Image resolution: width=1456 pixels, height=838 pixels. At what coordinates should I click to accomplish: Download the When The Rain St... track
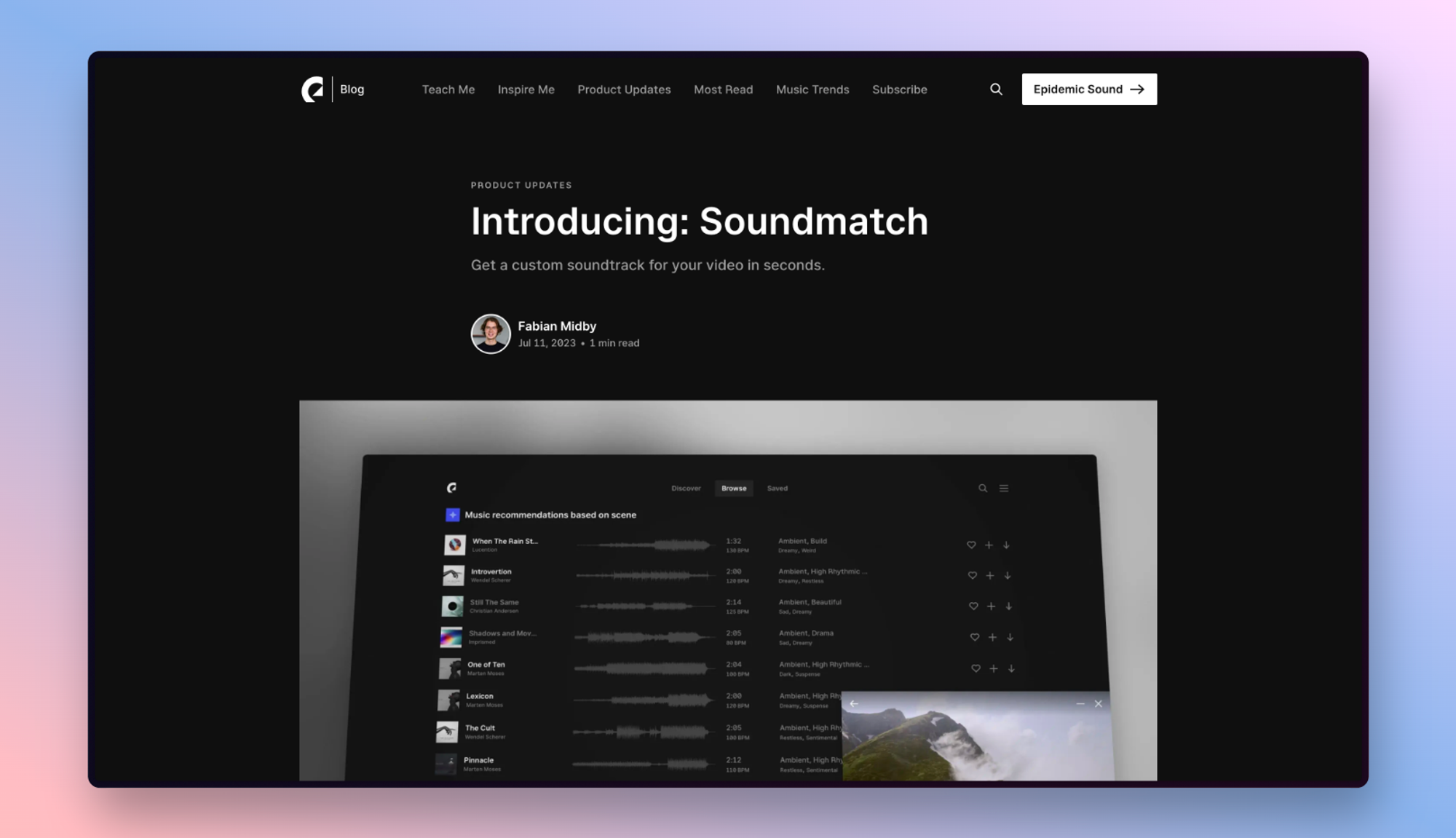[x=1006, y=545]
